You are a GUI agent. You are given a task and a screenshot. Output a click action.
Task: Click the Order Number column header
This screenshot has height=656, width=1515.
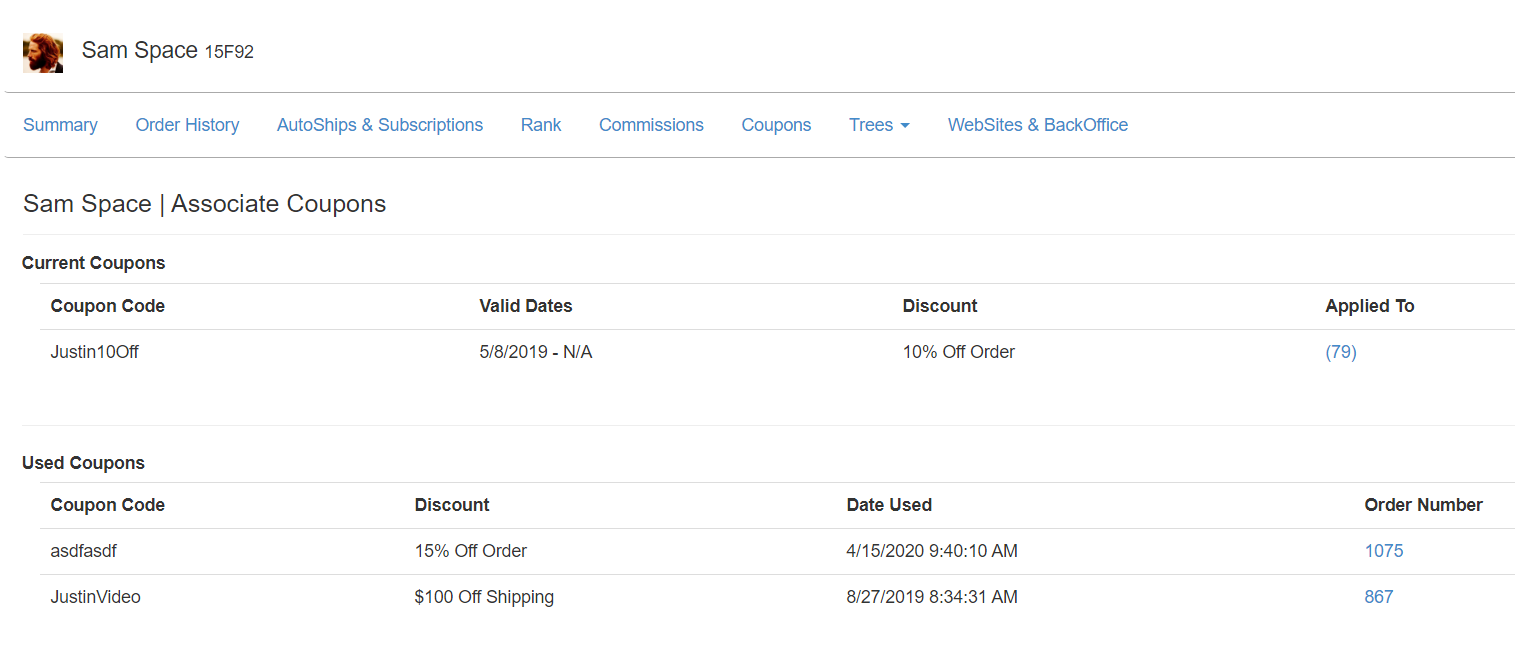[1422, 505]
